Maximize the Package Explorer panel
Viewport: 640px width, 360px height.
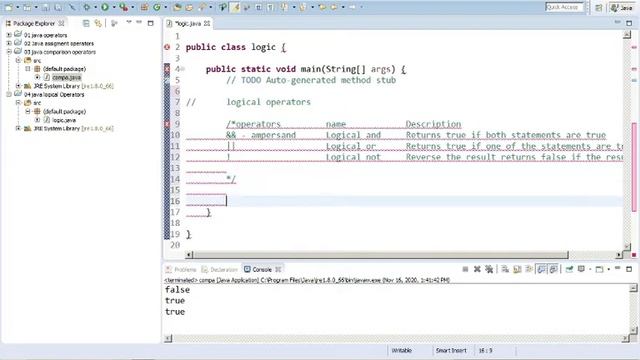click(x=150, y=23)
